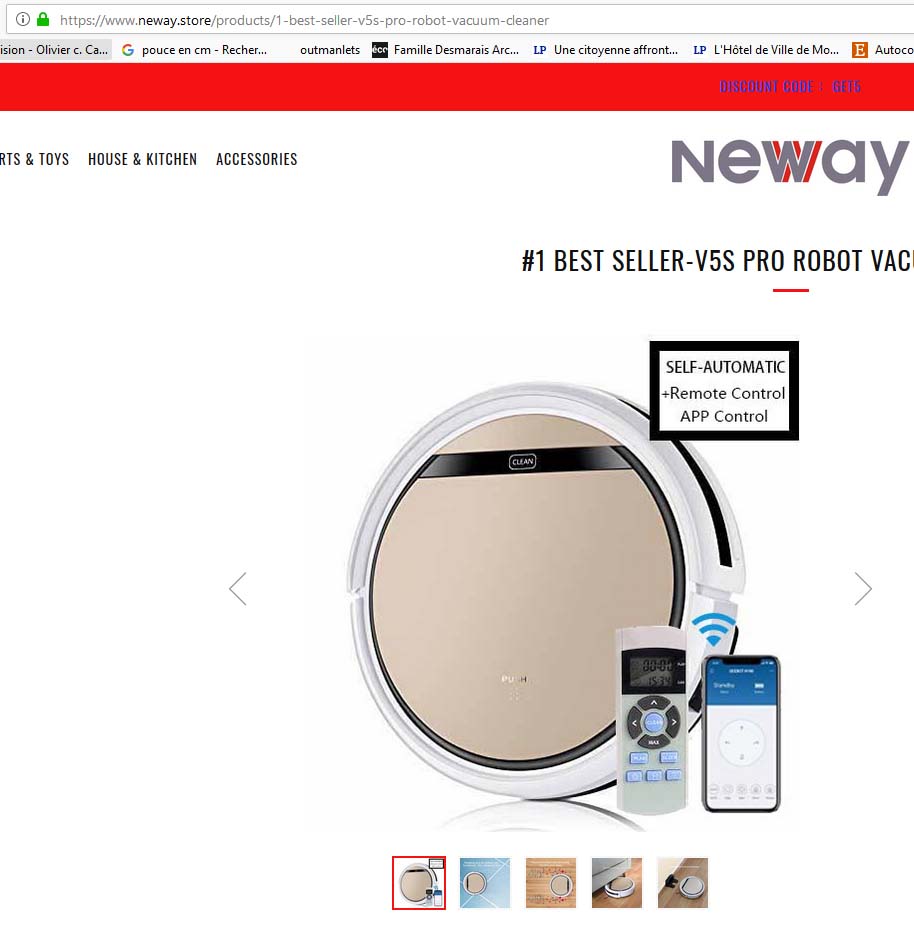Open the L'Hôtel de Ville LP bookmark

coord(766,50)
